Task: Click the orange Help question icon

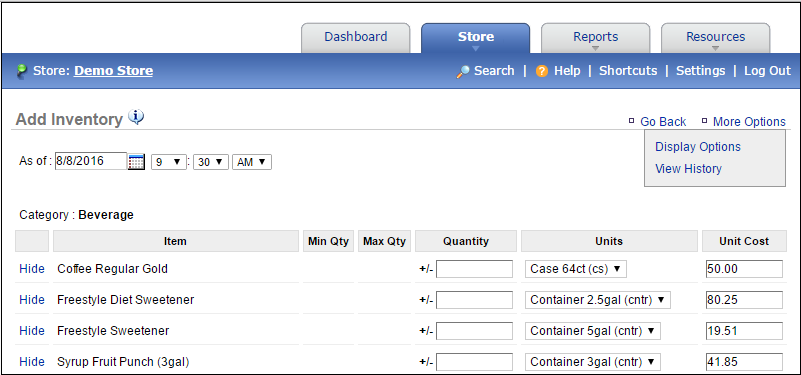Action: [x=542, y=72]
